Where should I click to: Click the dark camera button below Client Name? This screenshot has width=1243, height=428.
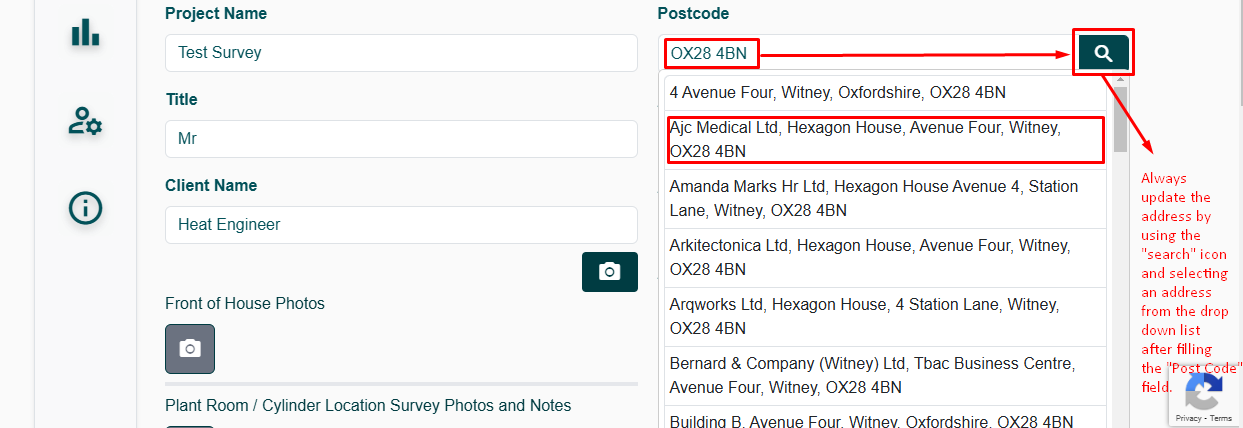coord(609,272)
